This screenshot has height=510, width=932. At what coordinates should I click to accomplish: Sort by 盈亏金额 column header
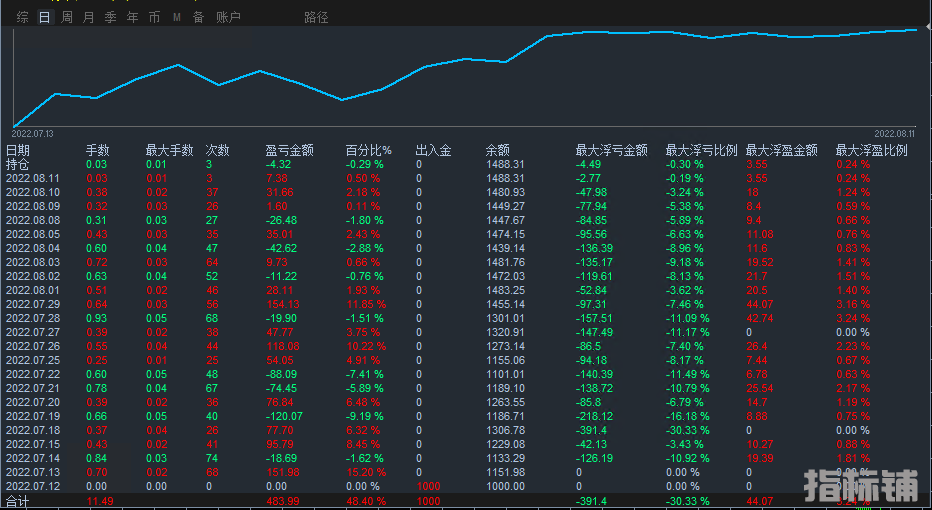pyautogui.click(x=289, y=150)
